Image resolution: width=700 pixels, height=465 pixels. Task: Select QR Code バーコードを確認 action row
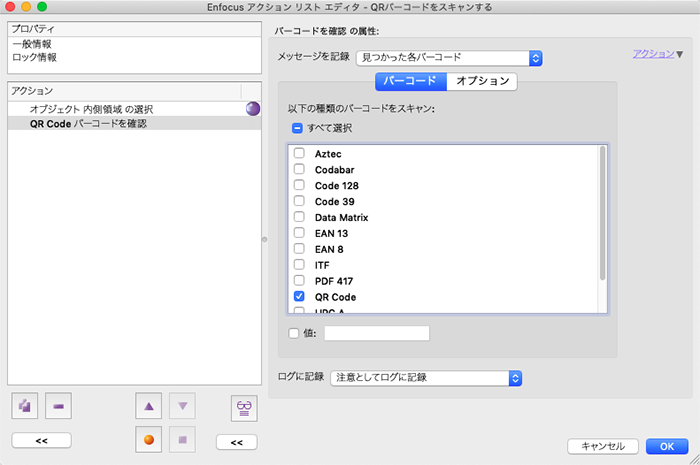(x=134, y=124)
